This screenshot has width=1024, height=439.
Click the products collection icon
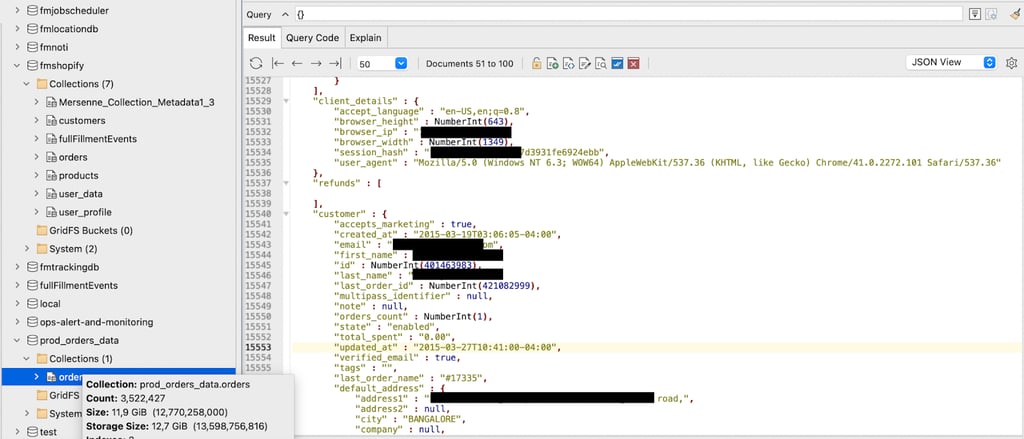pos(52,175)
